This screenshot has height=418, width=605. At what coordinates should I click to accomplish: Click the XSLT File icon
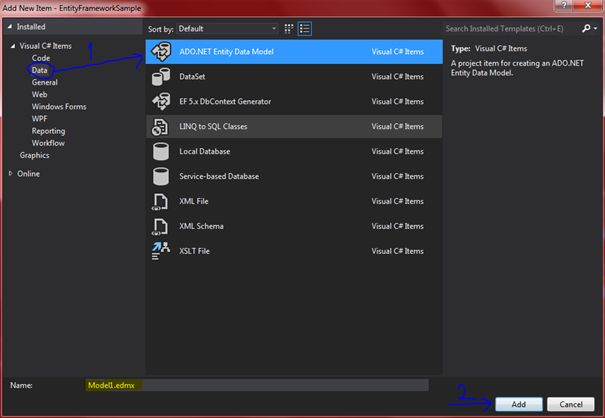(x=161, y=251)
